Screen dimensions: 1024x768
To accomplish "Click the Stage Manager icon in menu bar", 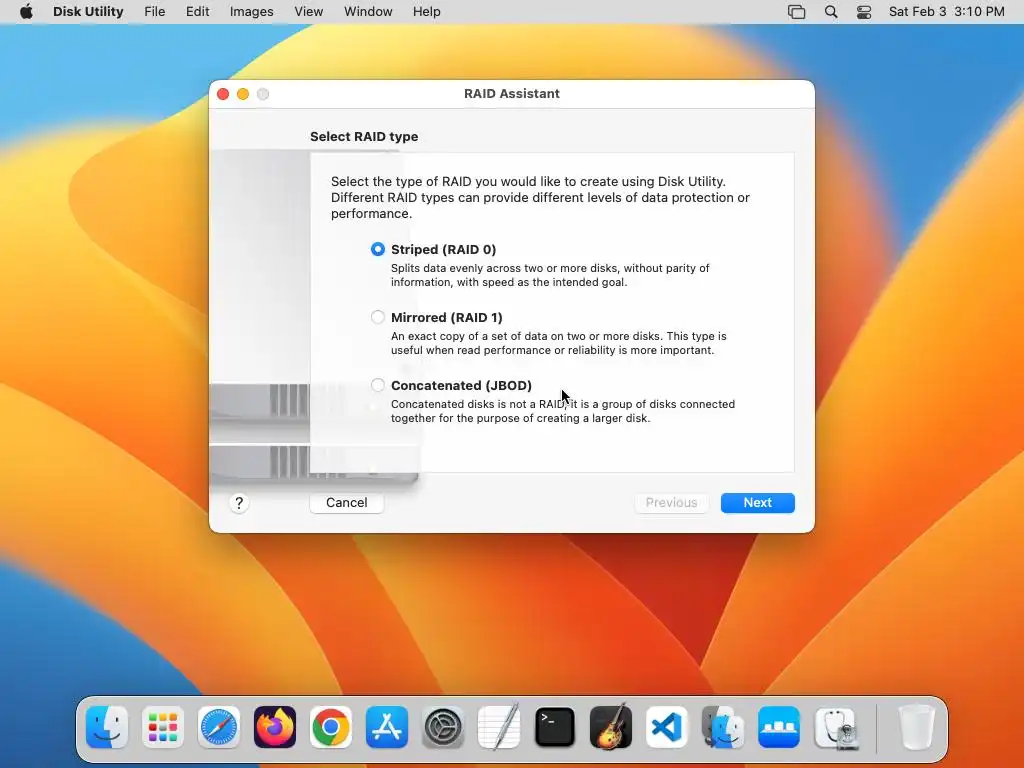I will click(797, 12).
